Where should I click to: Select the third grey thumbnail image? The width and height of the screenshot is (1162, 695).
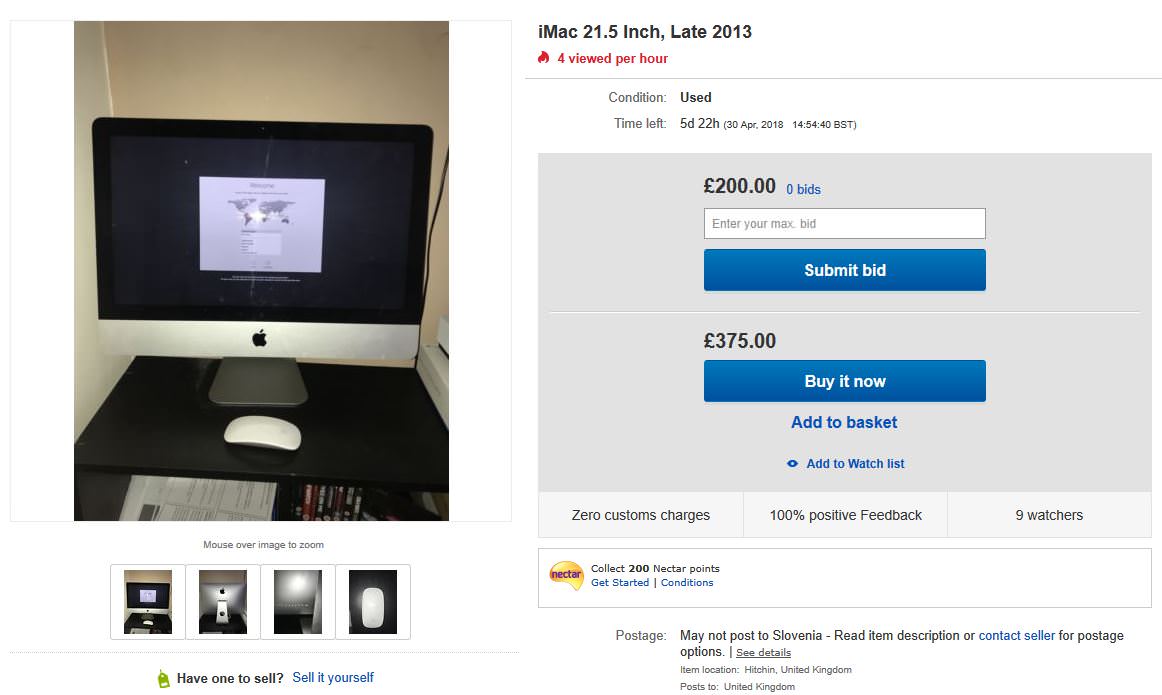pyautogui.click(x=298, y=602)
